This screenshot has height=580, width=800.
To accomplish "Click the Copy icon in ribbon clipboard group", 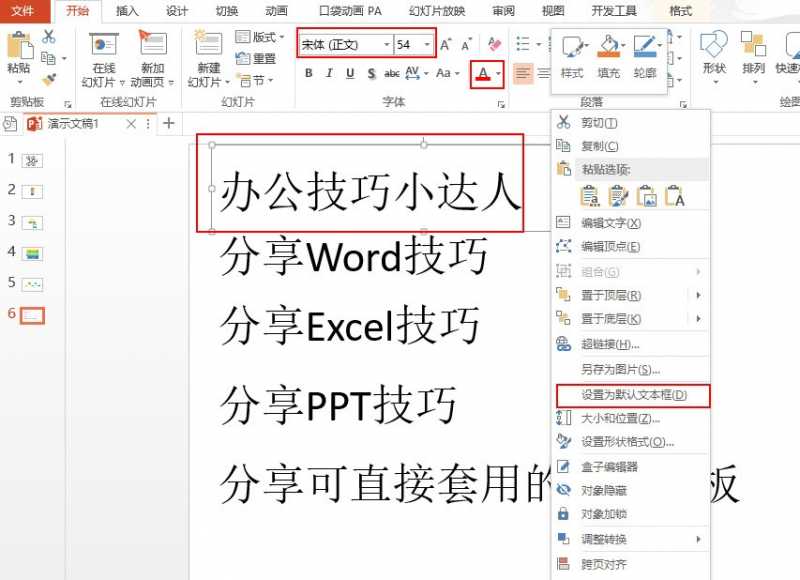I will pyautogui.click(x=48, y=58).
